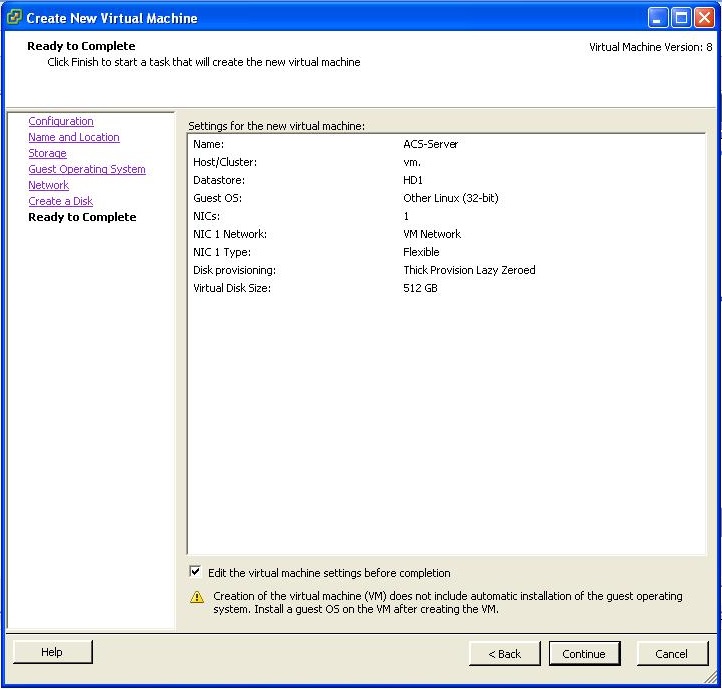Jump to the Storage step
This screenshot has width=722, height=689.
tap(47, 153)
